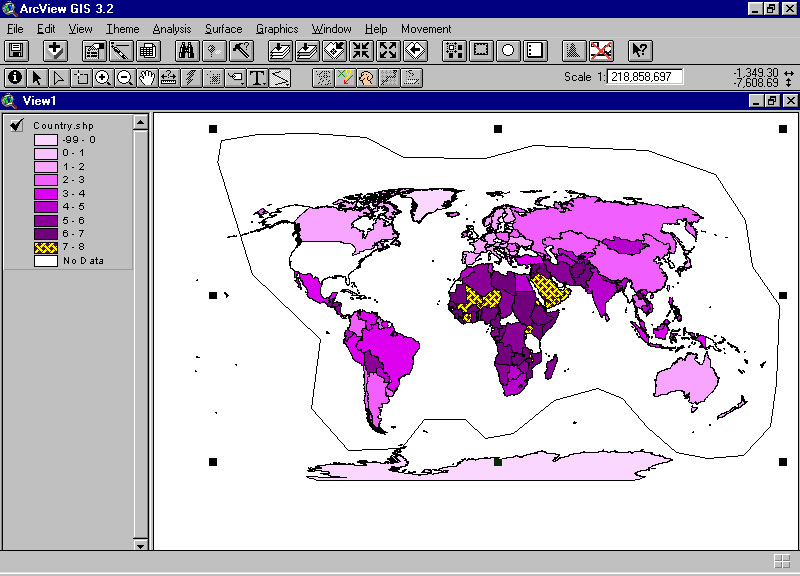
Task: Click inside the Scale input field
Action: [645, 77]
